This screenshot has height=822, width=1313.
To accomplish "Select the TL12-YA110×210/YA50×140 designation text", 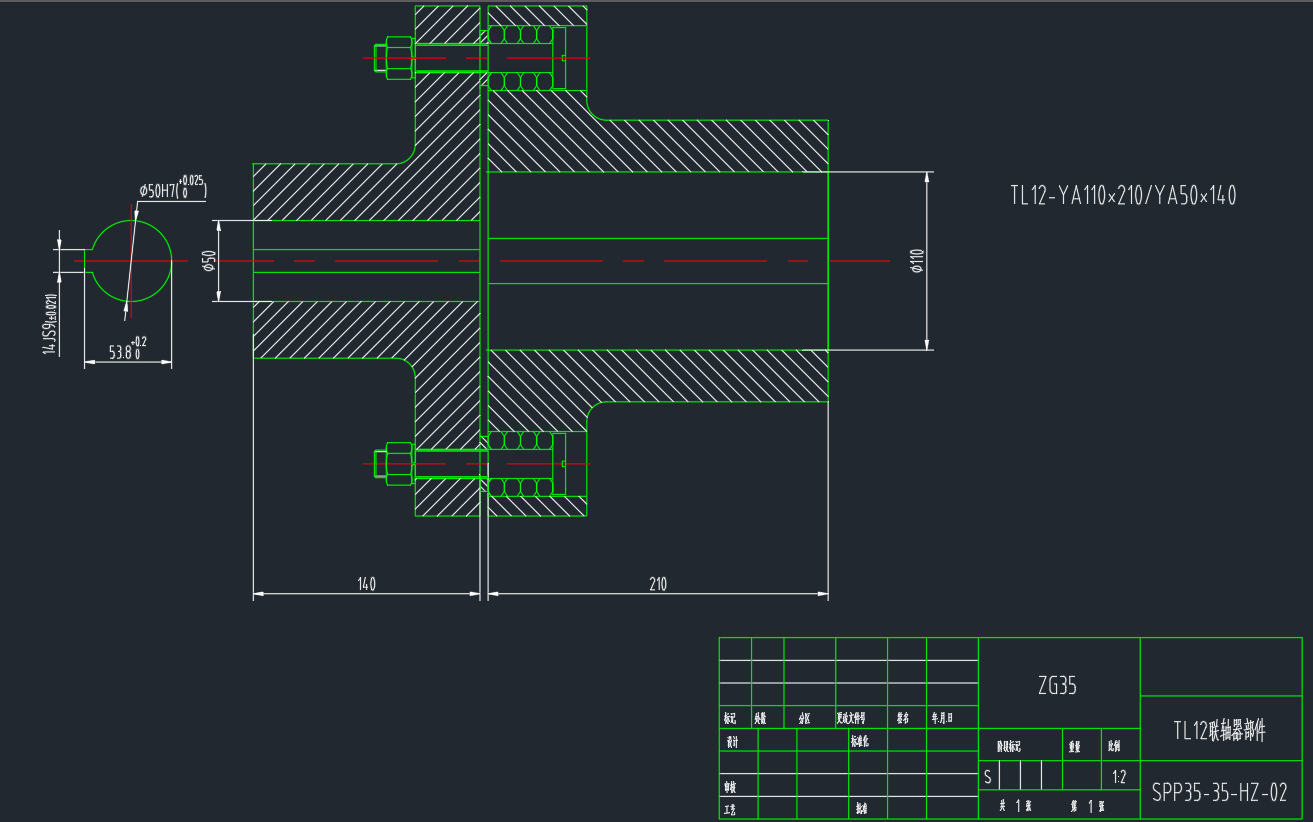I will [x=1123, y=196].
